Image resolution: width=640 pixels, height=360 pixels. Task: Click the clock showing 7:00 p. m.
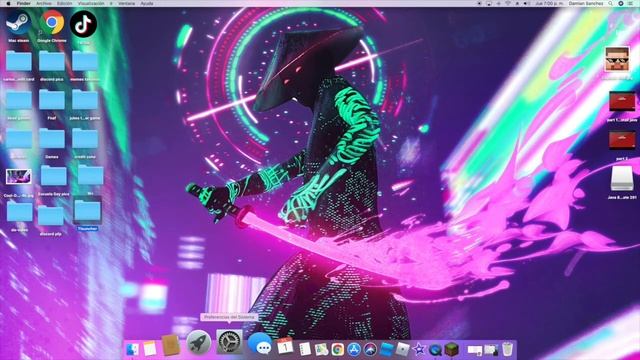click(x=549, y=3)
